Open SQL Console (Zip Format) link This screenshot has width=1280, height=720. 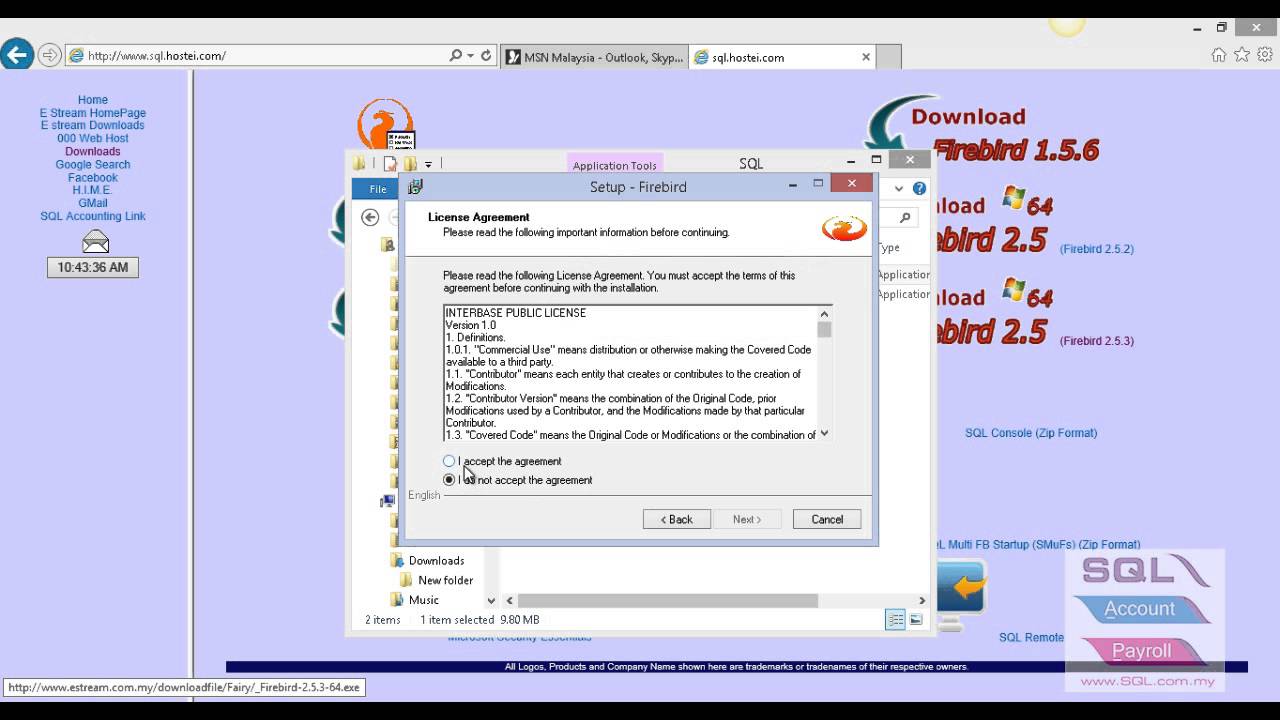(x=1031, y=433)
